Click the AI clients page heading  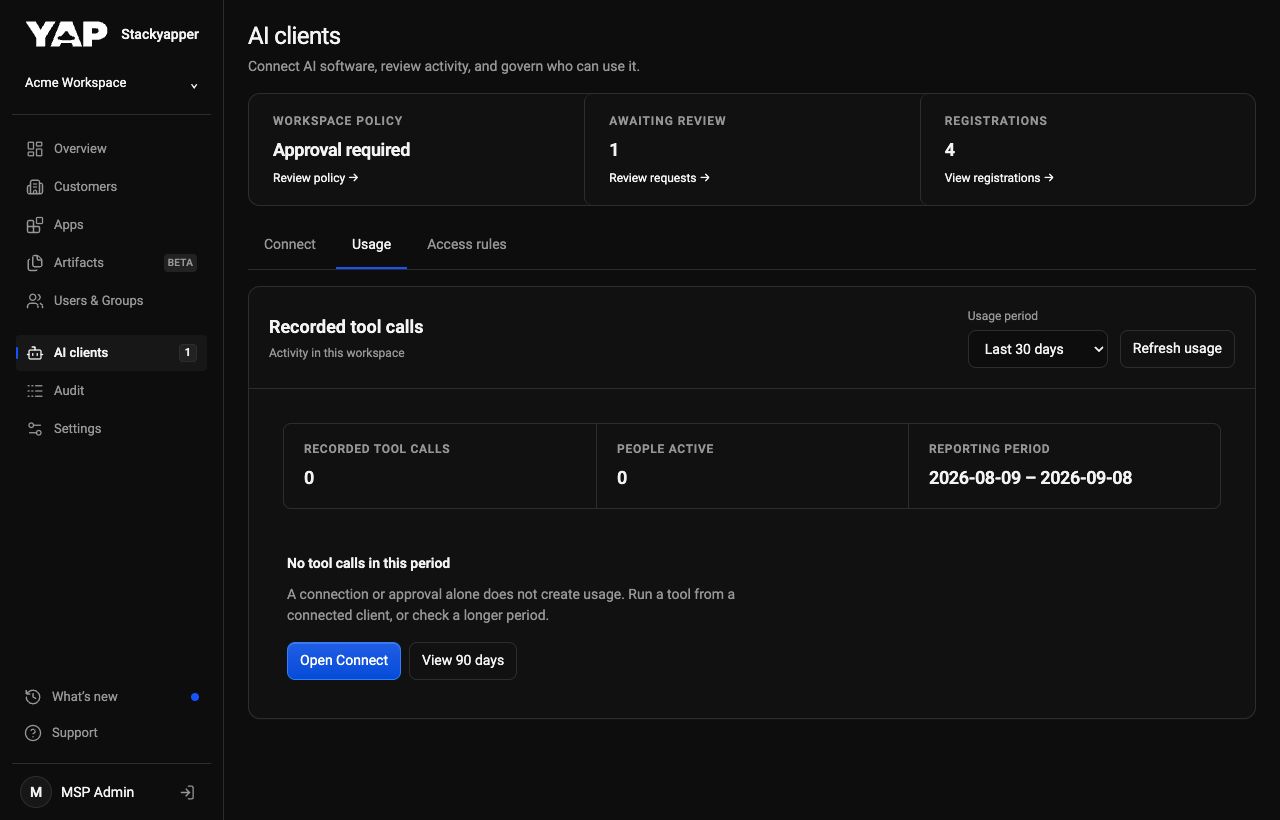tap(294, 36)
